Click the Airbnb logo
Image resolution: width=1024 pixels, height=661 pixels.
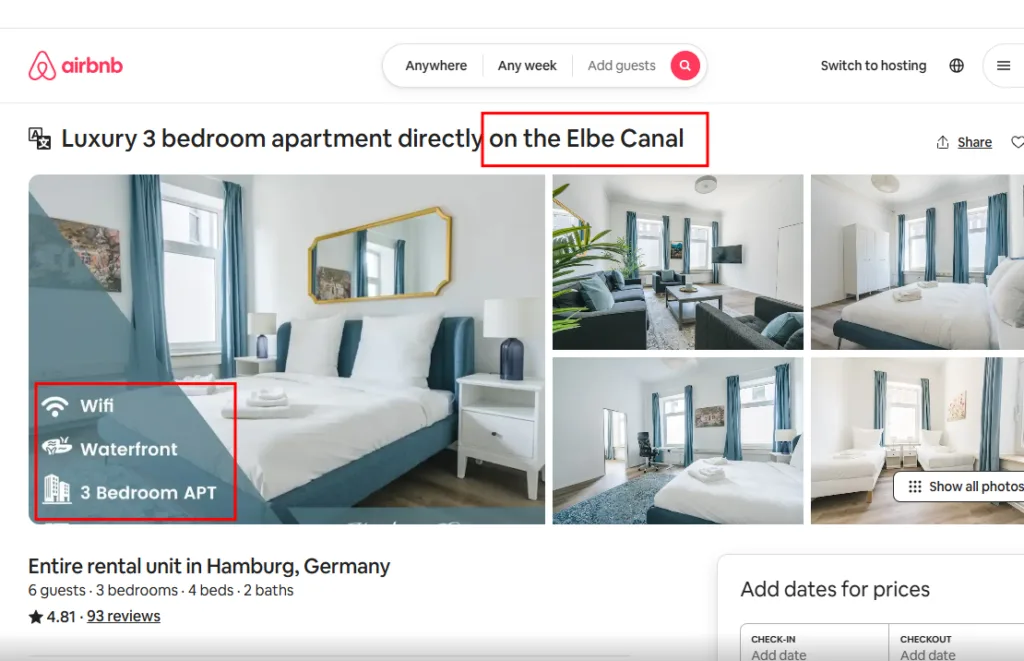(75, 65)
